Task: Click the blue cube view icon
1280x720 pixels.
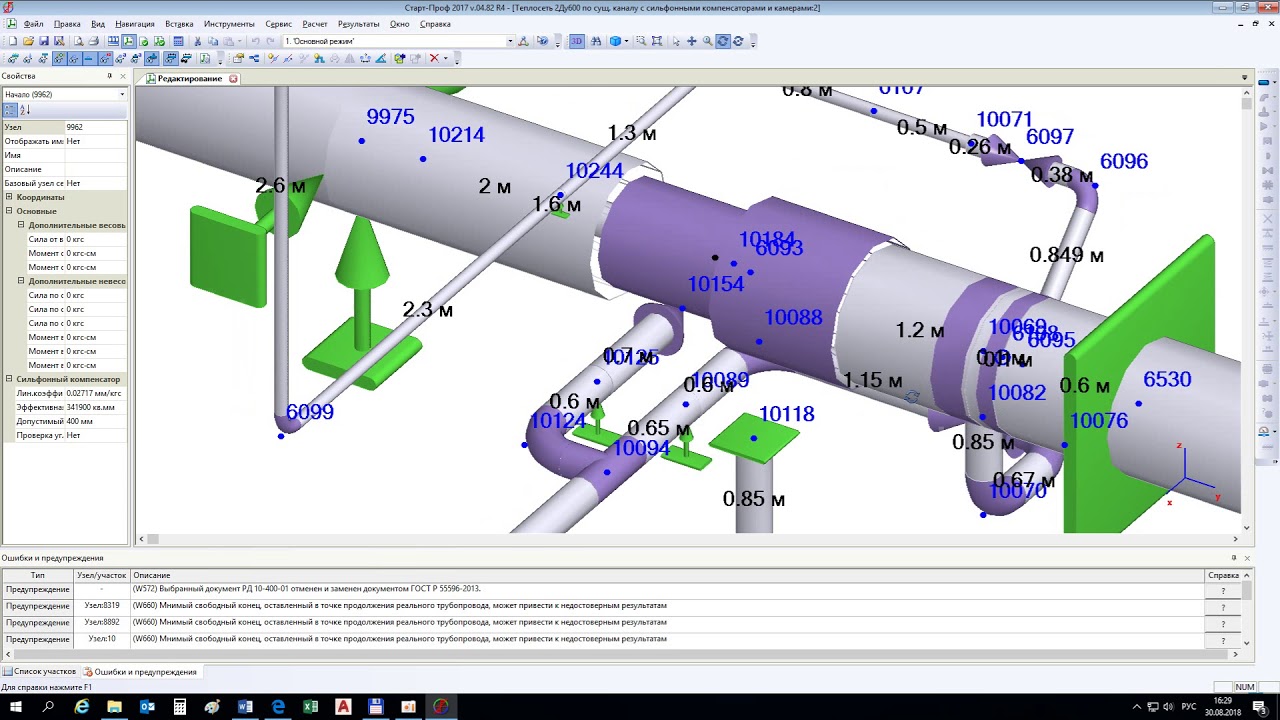Action: click(615, 41)
